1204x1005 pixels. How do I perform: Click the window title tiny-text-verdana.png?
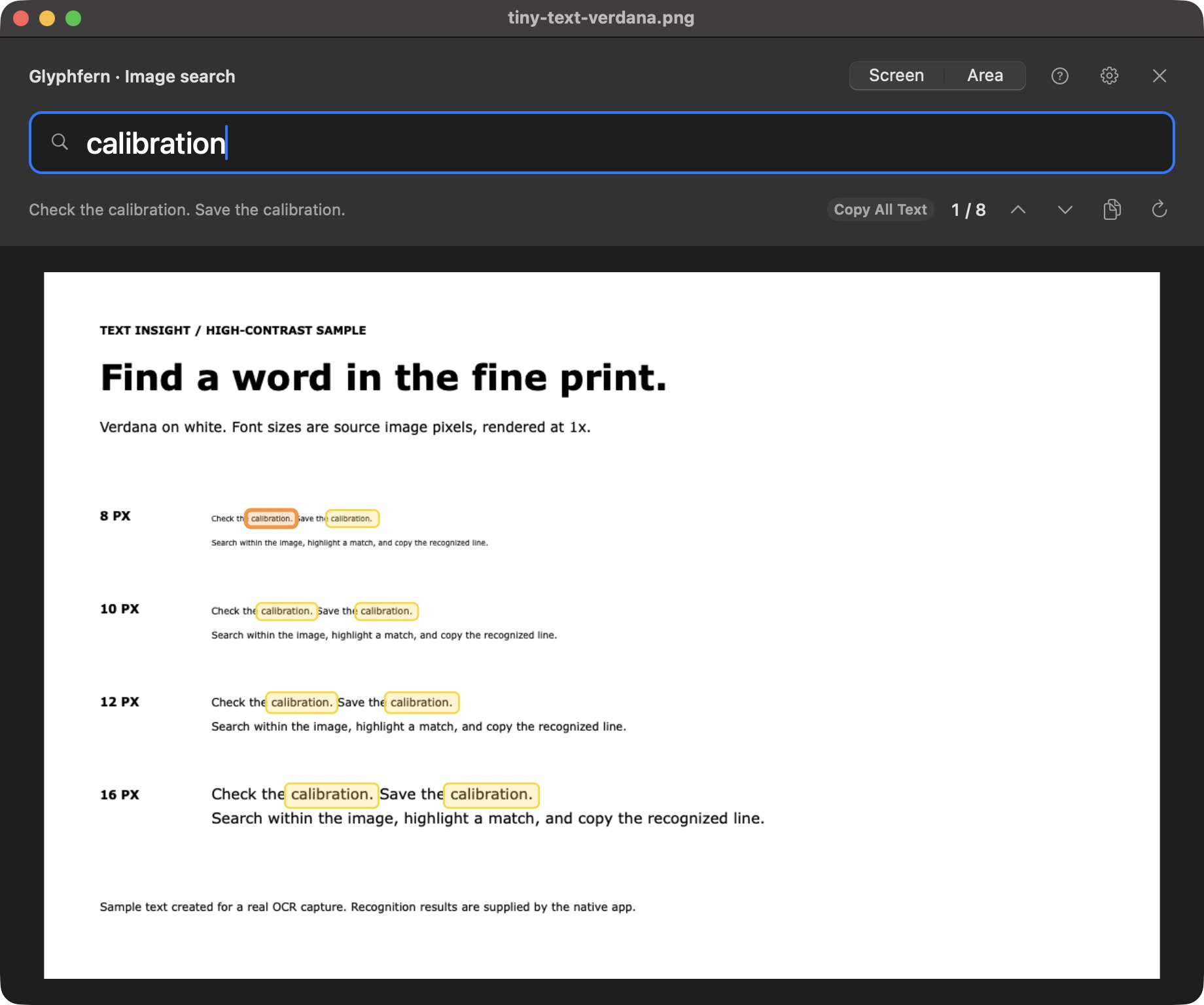coord(601,18)
